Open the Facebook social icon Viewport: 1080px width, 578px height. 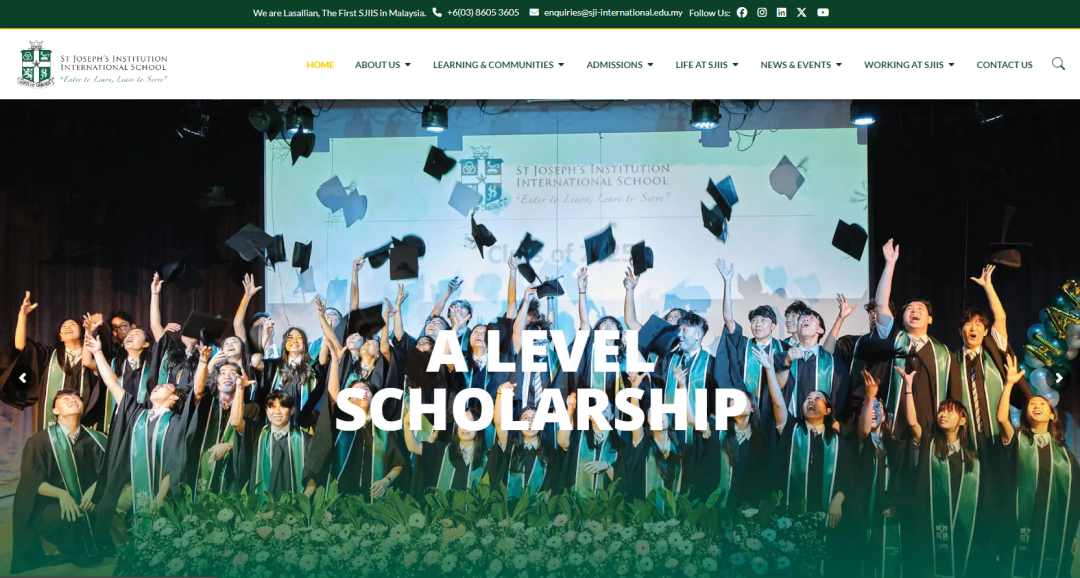(742, 12)
